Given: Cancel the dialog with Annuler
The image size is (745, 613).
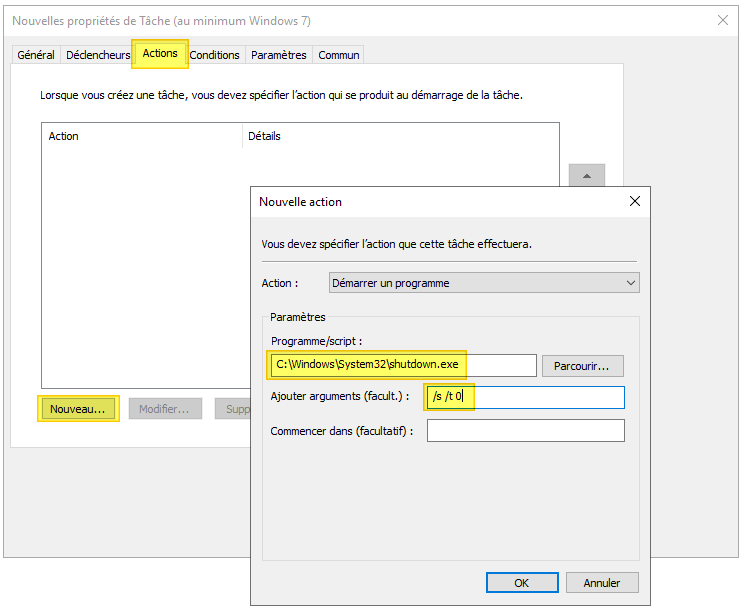Looking at the screenshot, I should point(601,583).
